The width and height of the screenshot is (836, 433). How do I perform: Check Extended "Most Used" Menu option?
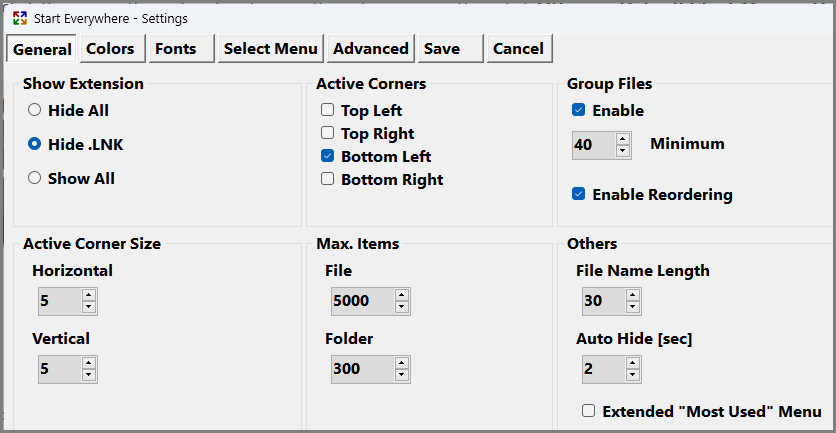click(x=589, y=411)
